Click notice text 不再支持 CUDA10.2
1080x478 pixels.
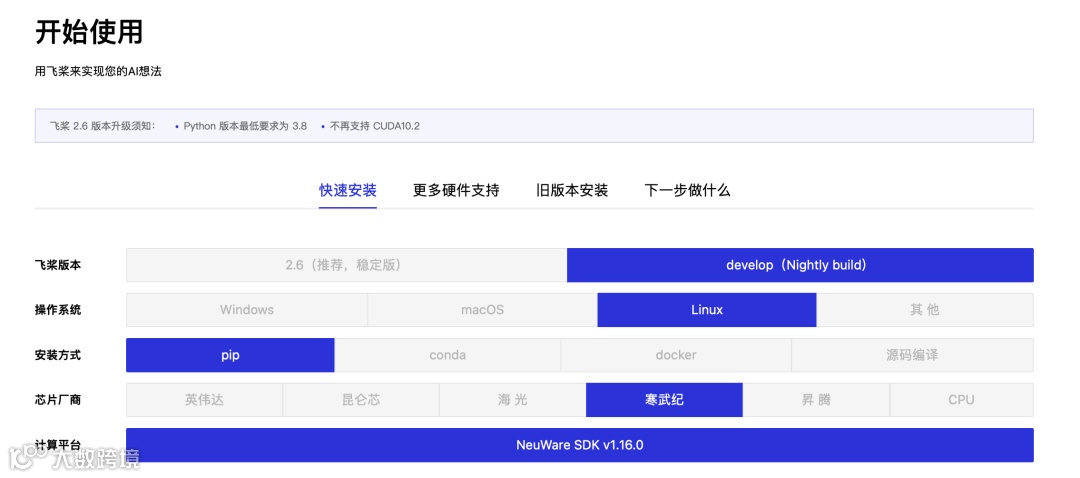tap(375, 126)
